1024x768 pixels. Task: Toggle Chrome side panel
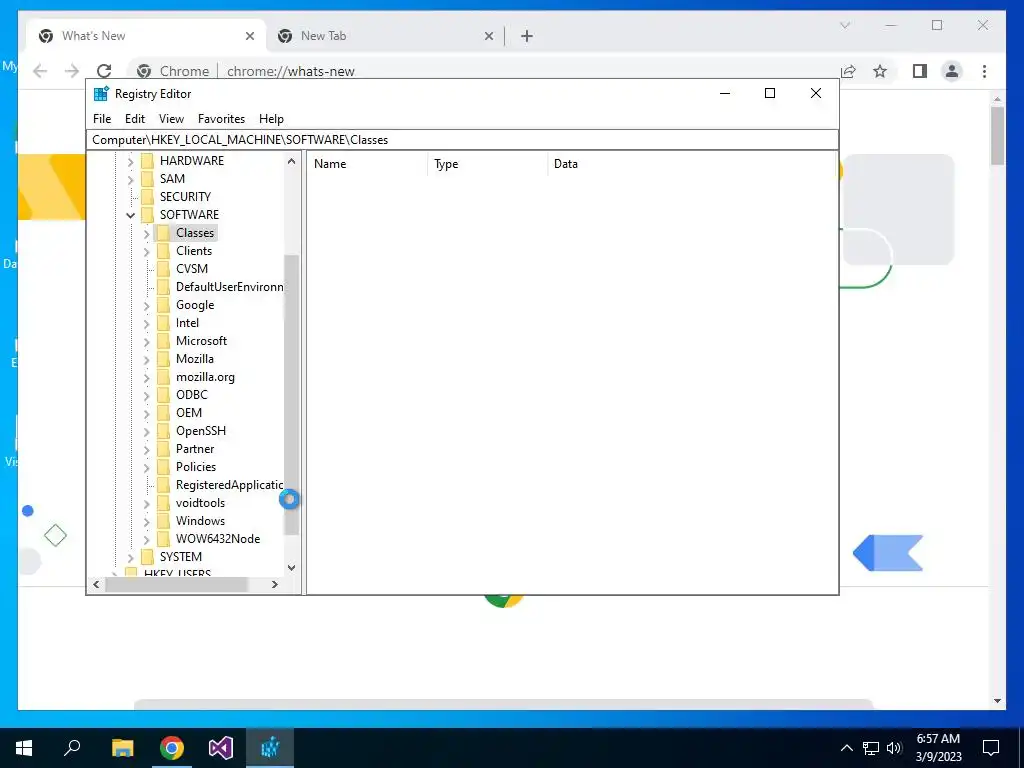click(920, 71)
